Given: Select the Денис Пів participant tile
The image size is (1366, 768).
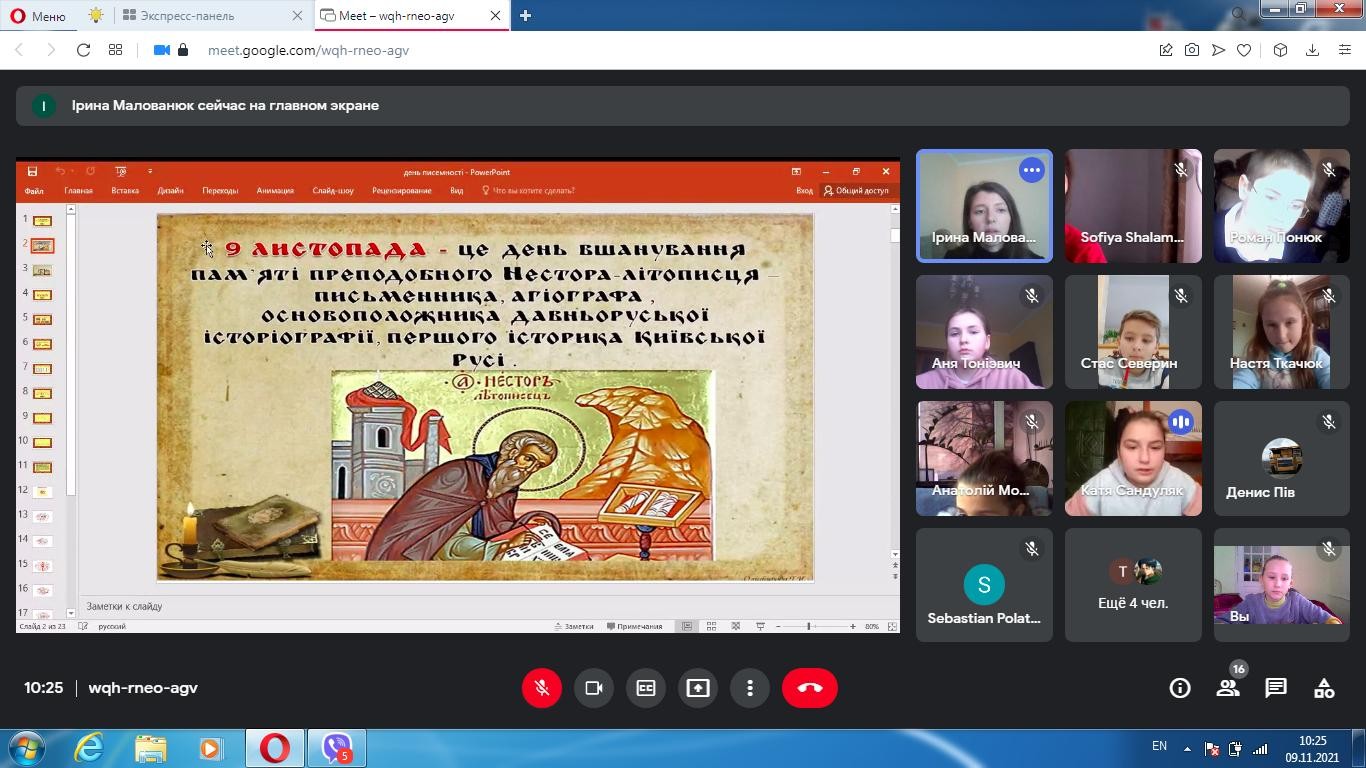Looking at the screenshot, I should (x=1282, y=459).
